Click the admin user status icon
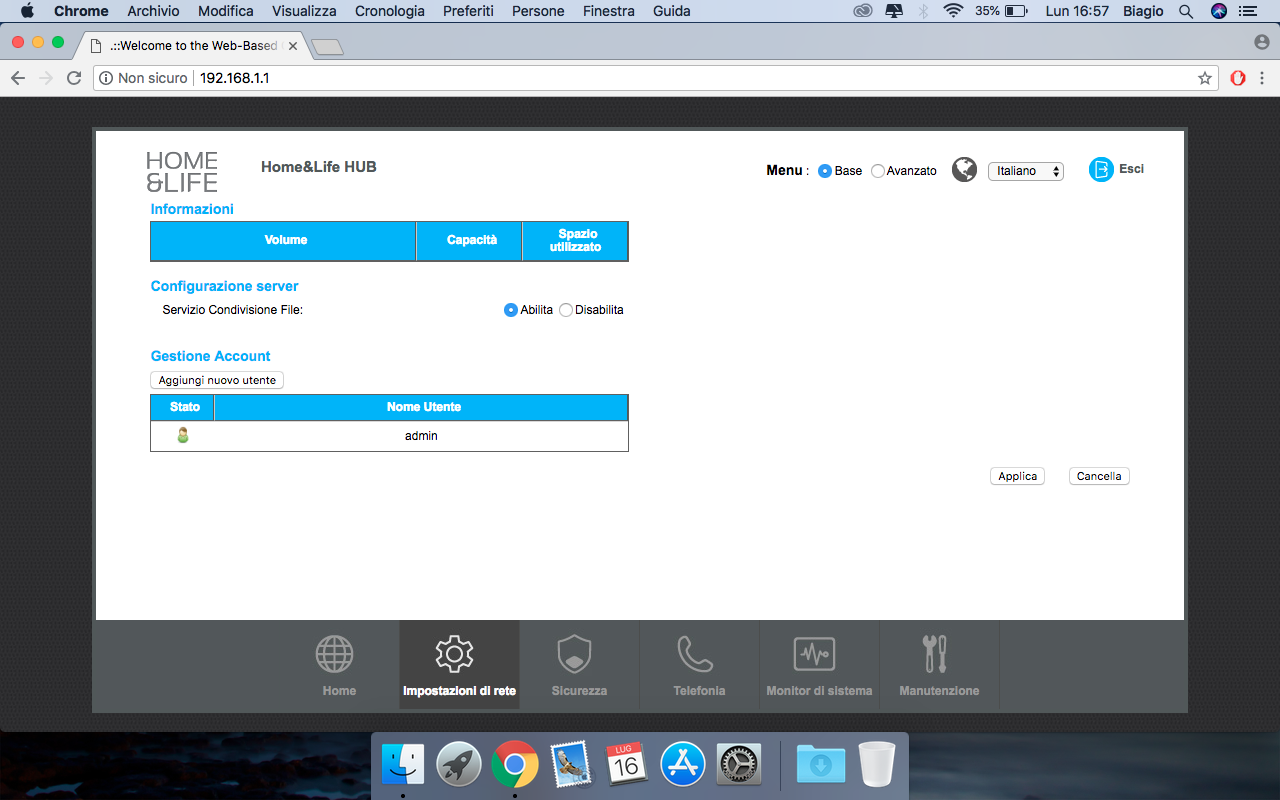This screenshot has width=1280, height=800. click(183, 436)
